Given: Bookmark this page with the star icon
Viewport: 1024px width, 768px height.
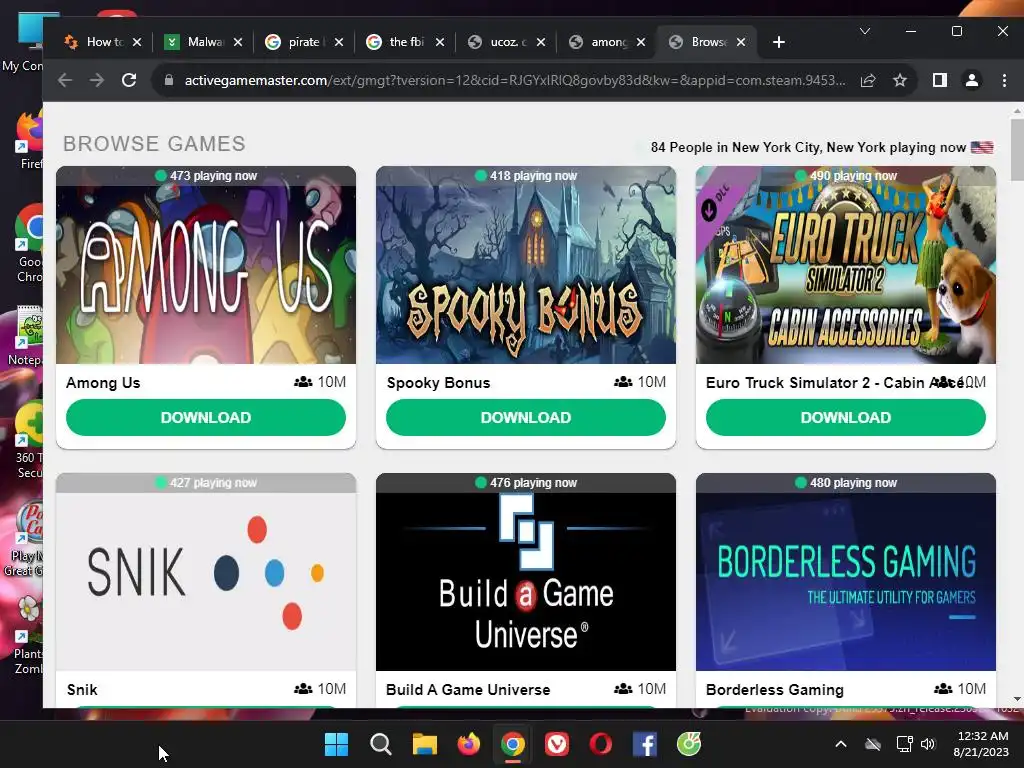Looking at the screenshot, I should click(900, 80).
